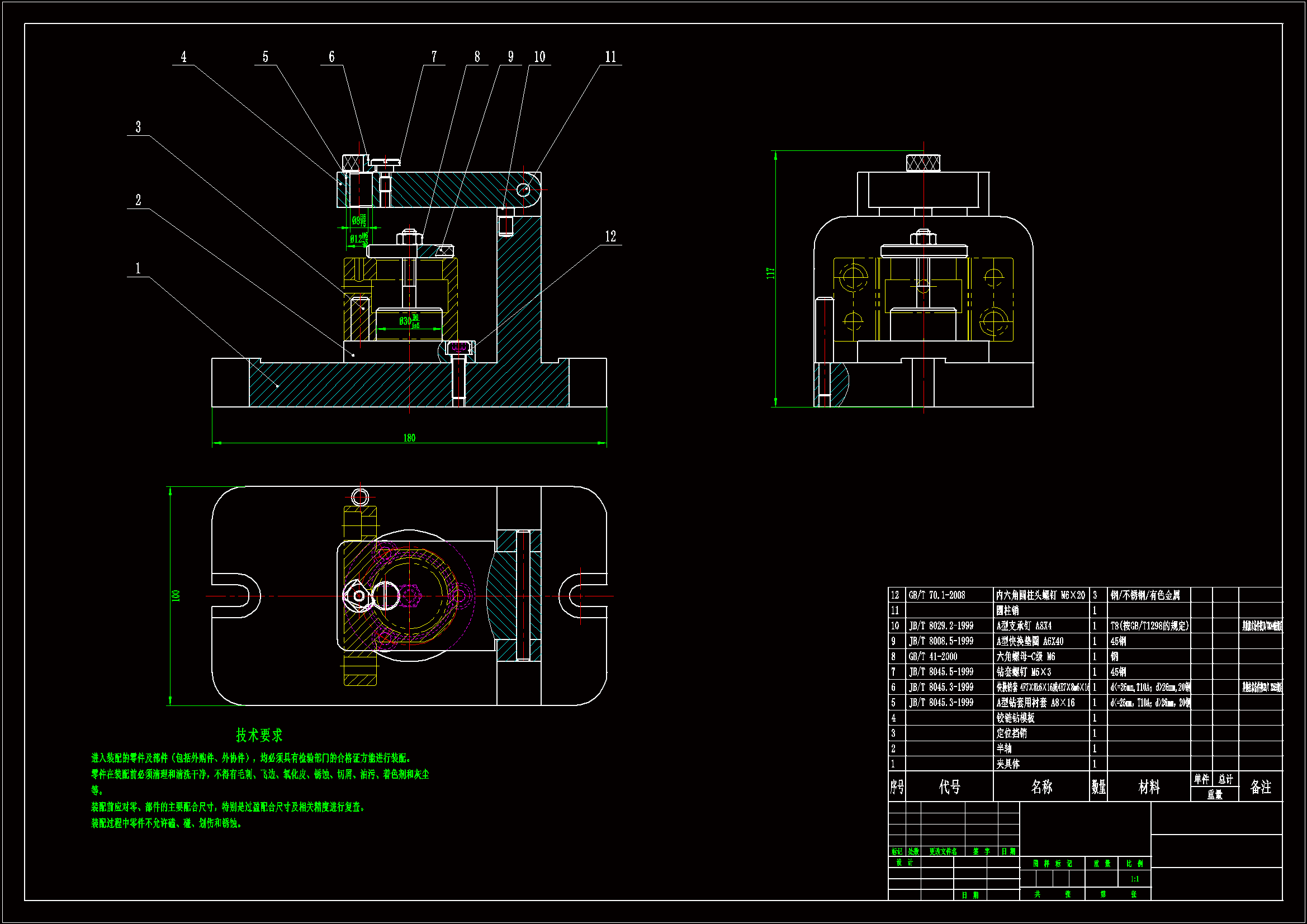Click the GB/T 70.1-2008 cell in the parts list
This screenshot has height=924, width=1307.
936,595
